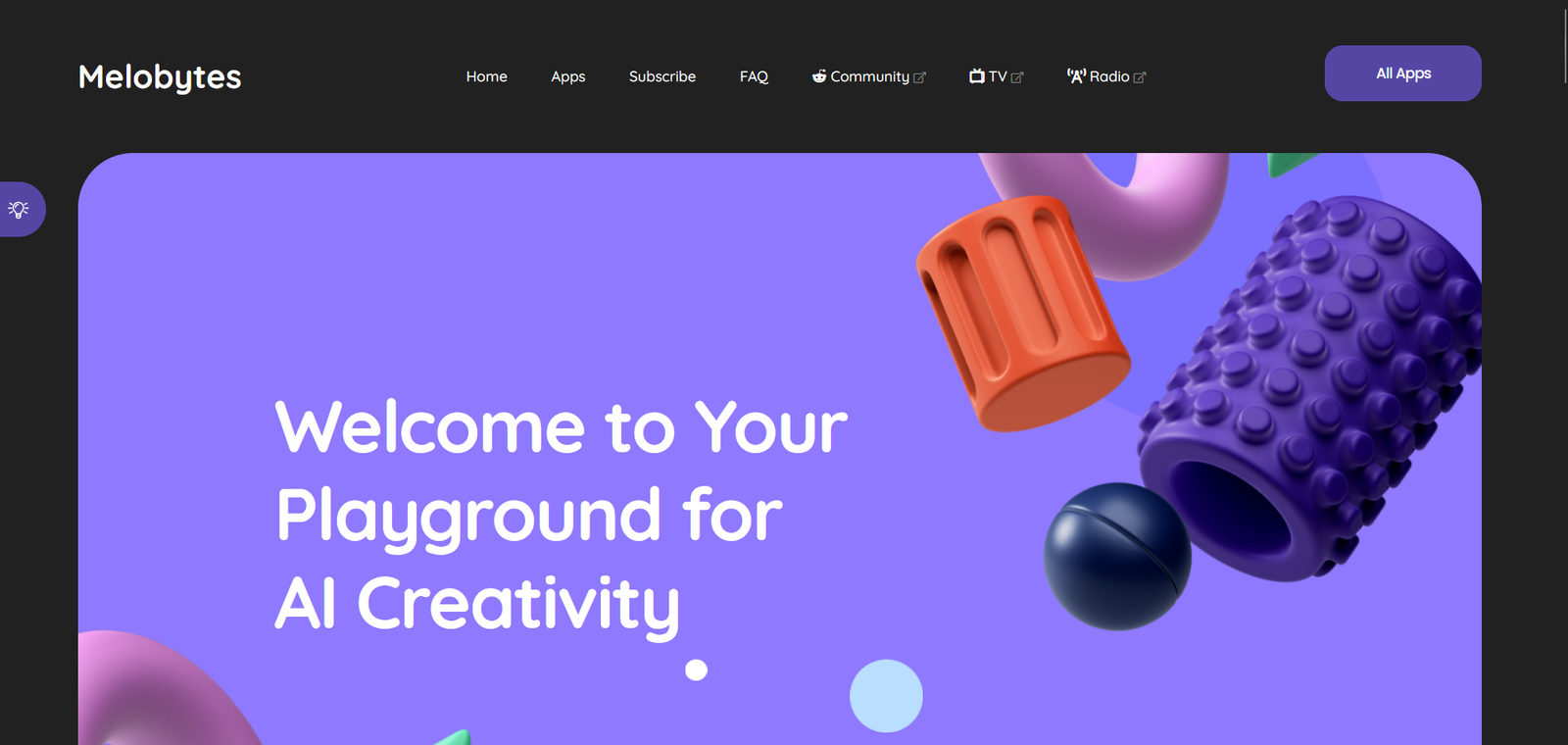
Task: Go to the Subscribe page
Action: [x=662, y=76]
